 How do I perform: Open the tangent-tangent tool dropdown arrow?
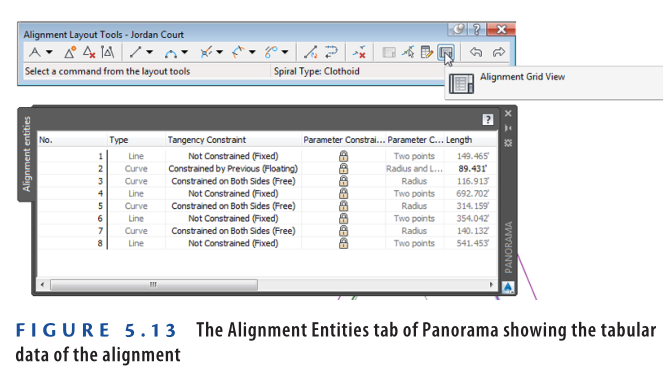[49, 52]
